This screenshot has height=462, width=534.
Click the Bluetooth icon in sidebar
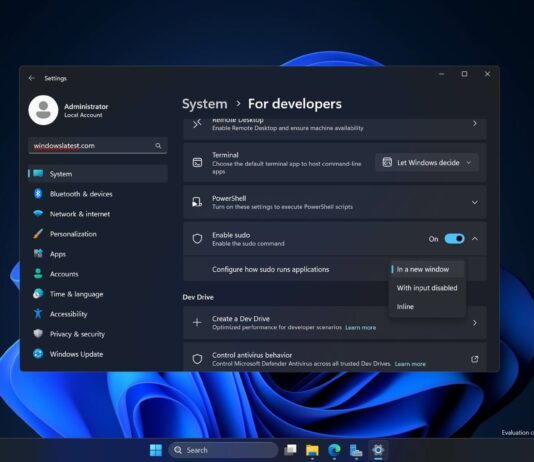click(38, 194)
